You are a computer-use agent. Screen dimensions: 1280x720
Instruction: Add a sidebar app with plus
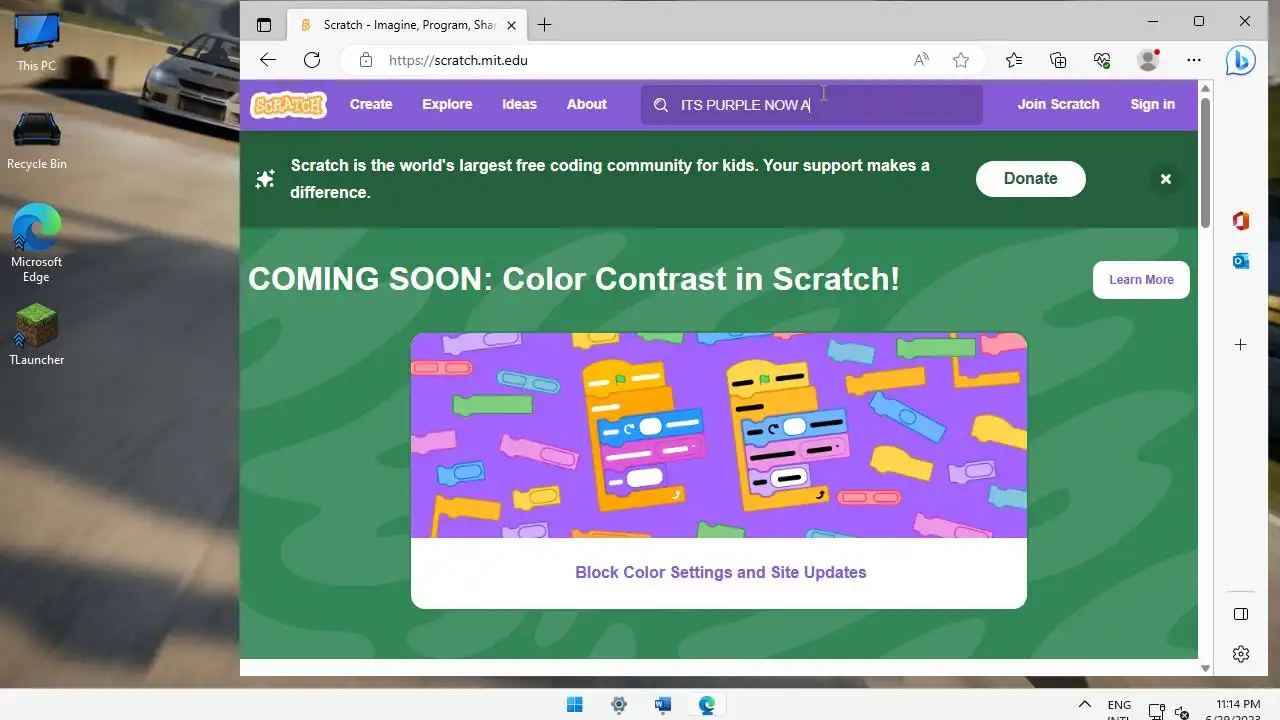1241,344
